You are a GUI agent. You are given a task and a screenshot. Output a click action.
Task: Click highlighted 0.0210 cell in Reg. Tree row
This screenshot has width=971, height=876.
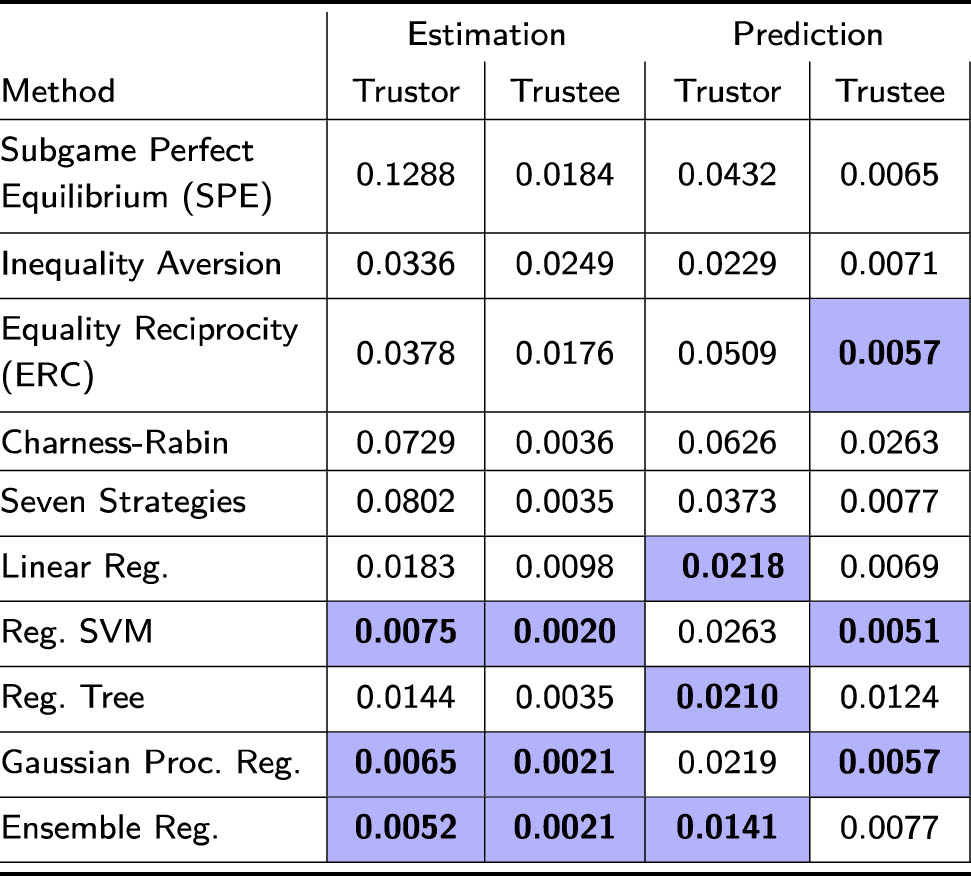[728, 697]
